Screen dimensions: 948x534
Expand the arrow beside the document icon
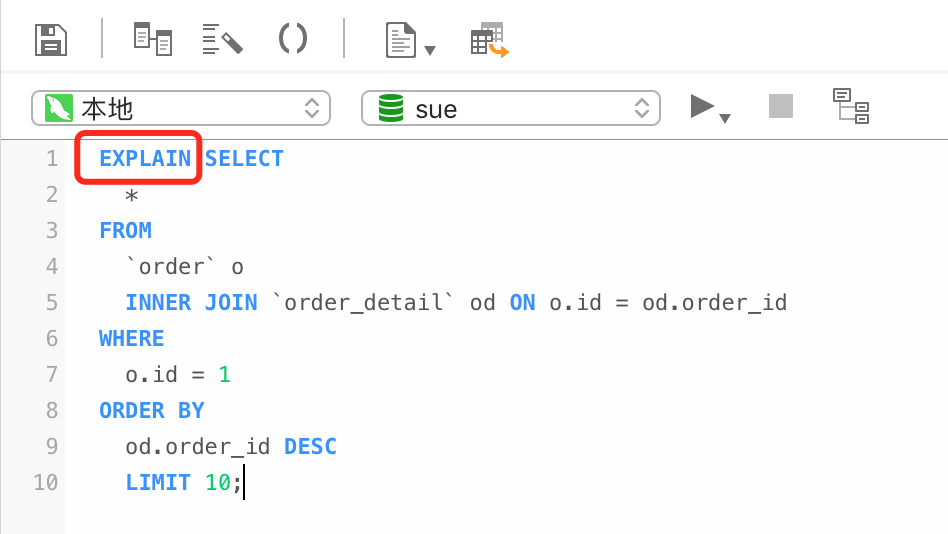coord(430,50)
